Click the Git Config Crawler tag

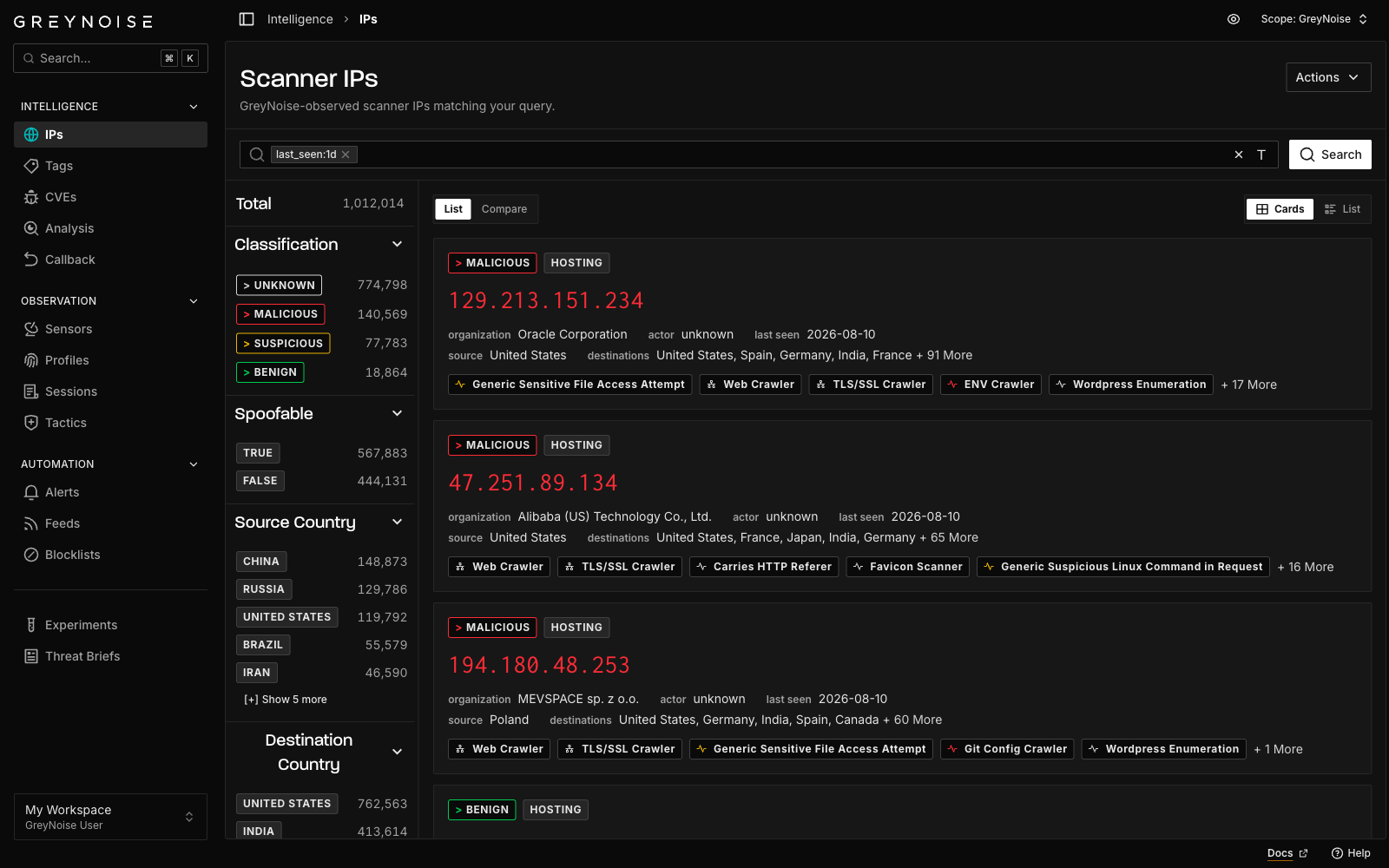(x=1007, y=749)
